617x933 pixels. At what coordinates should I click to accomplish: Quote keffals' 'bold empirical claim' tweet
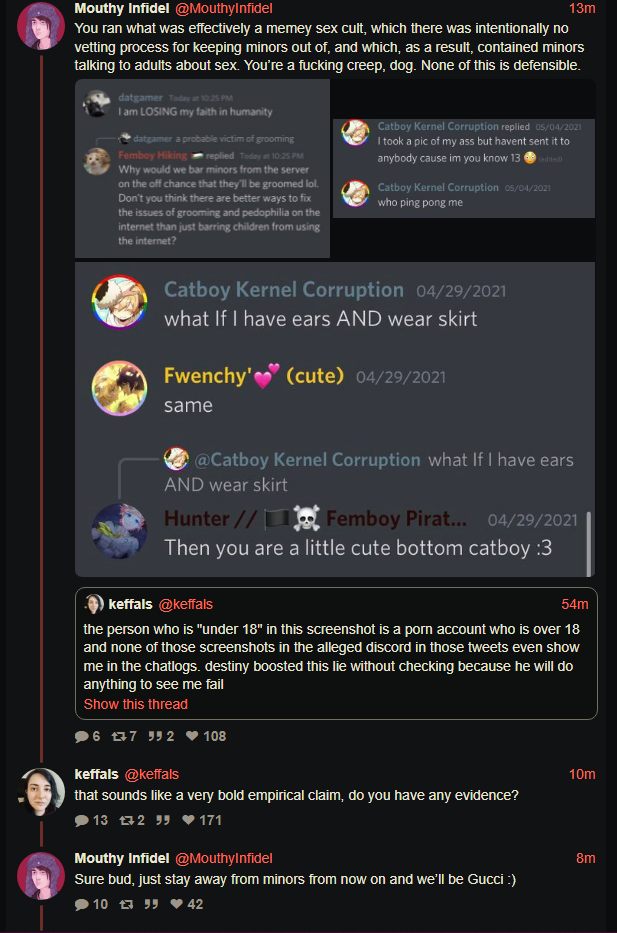pos(162,820)
